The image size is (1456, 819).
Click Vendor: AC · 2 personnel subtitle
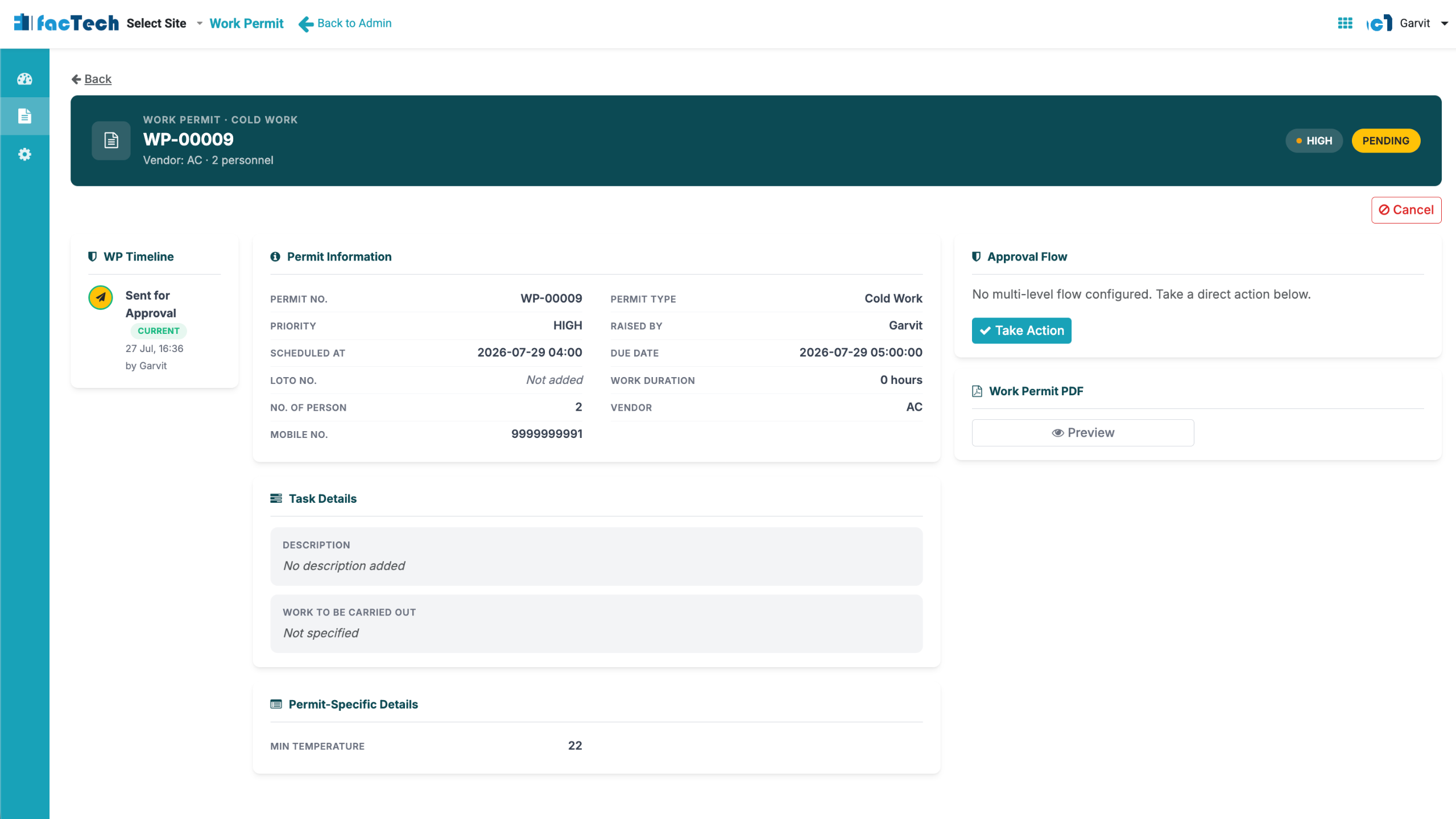pos(208,160)
